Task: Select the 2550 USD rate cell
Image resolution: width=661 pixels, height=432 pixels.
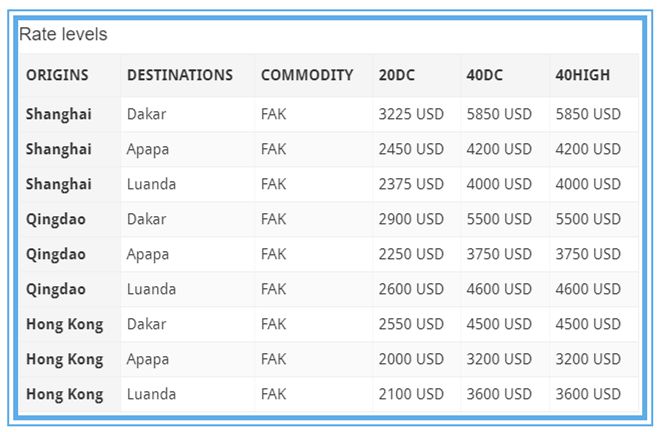Action: point(411,324)
